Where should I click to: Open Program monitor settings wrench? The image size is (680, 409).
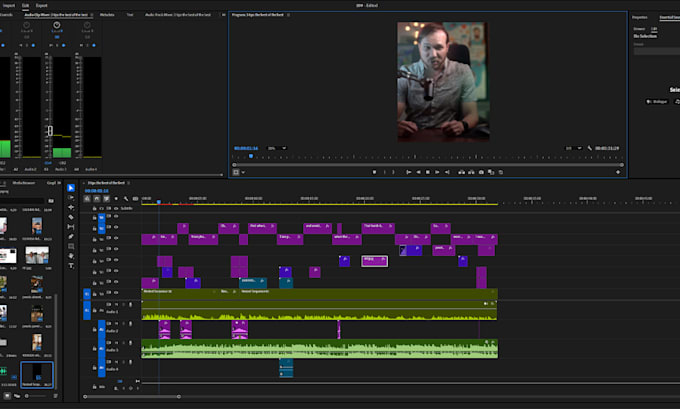[589, 148]
